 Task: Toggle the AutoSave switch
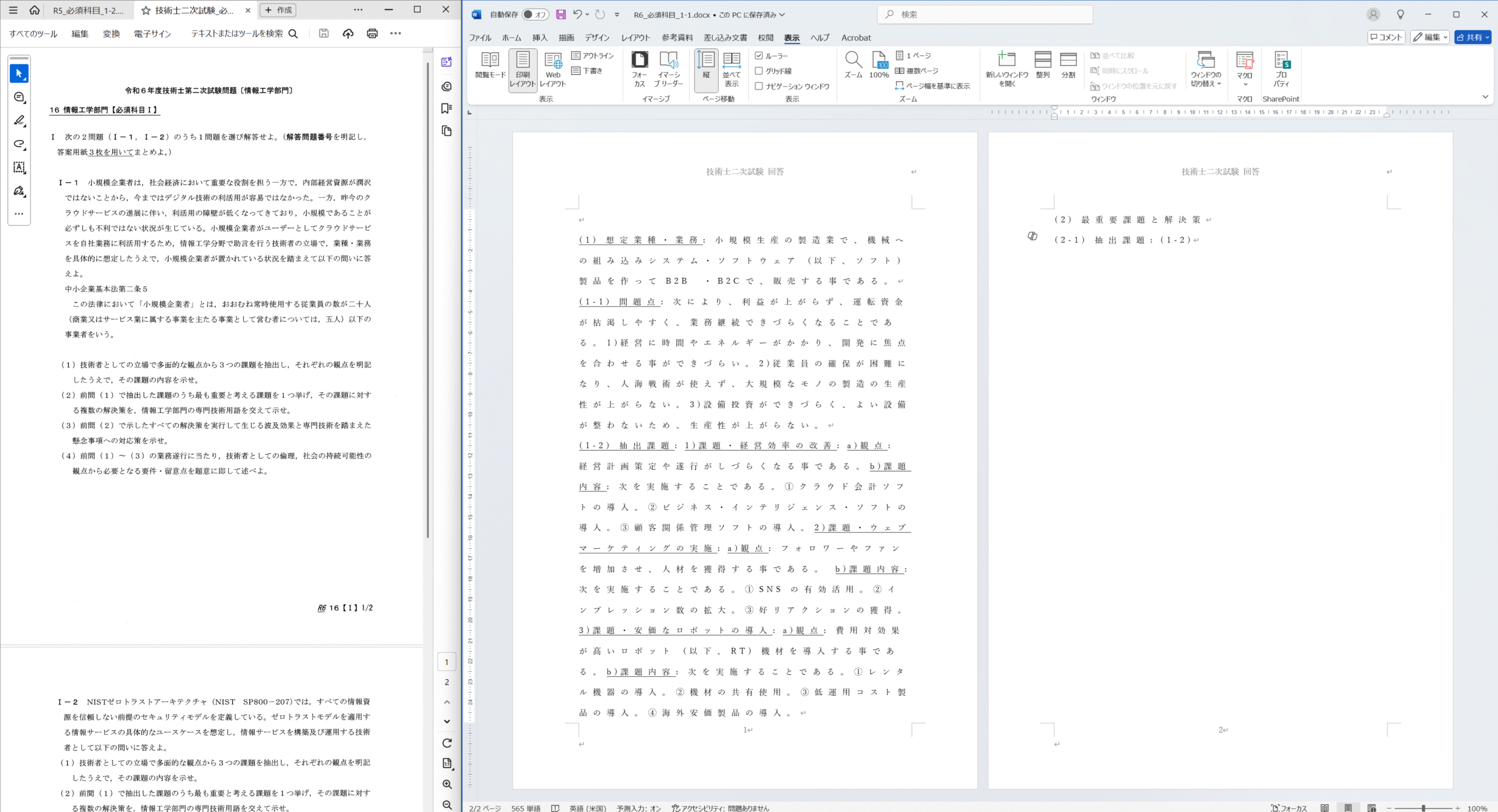[535, 15]
